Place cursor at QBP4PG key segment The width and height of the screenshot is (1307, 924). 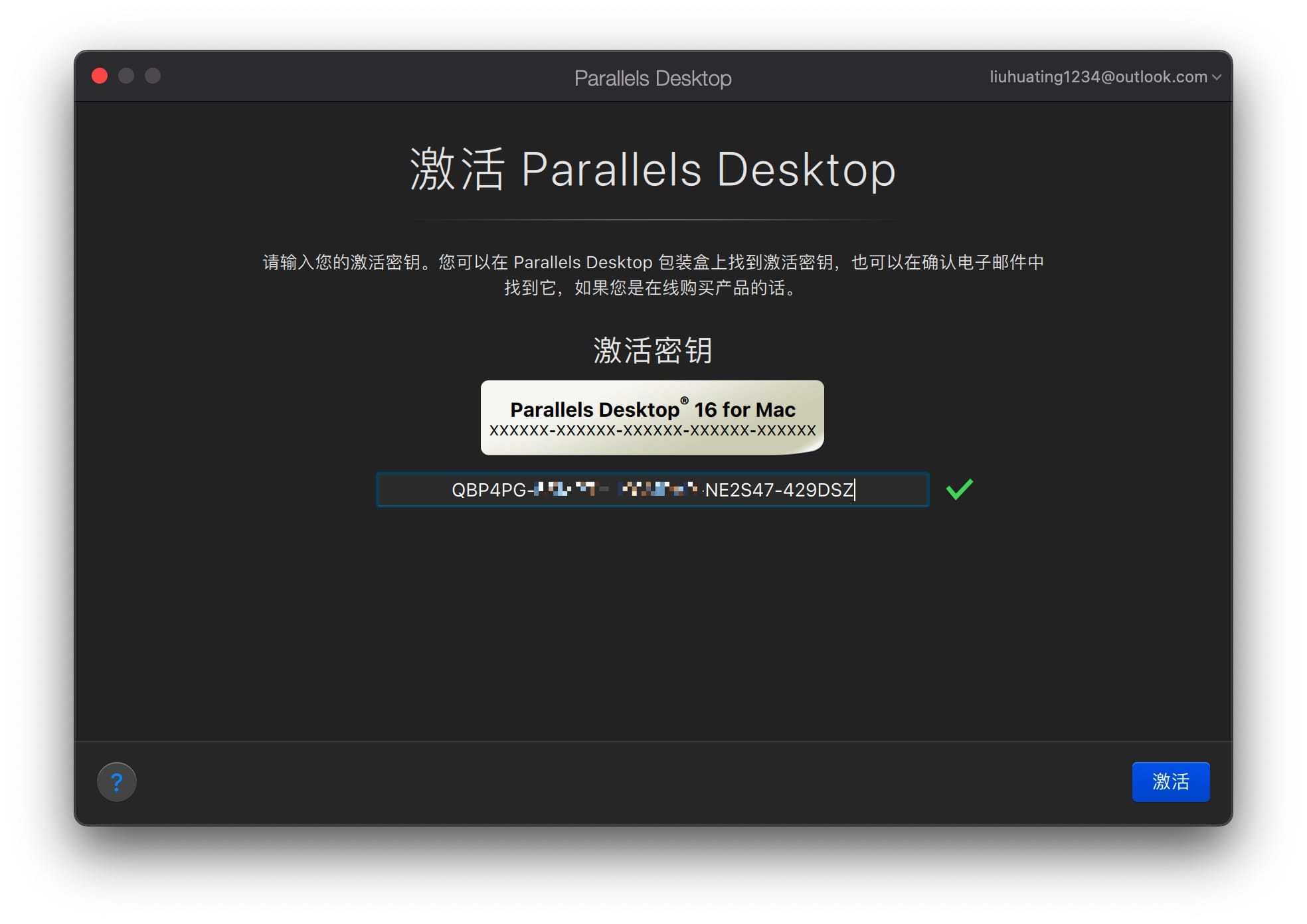pyautogui.click(x=488, y=490)
